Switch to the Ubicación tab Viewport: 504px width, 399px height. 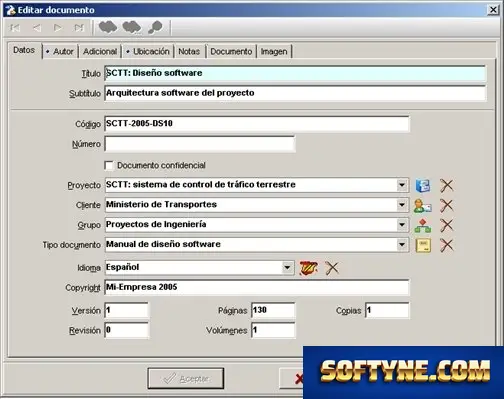point(148,52)
